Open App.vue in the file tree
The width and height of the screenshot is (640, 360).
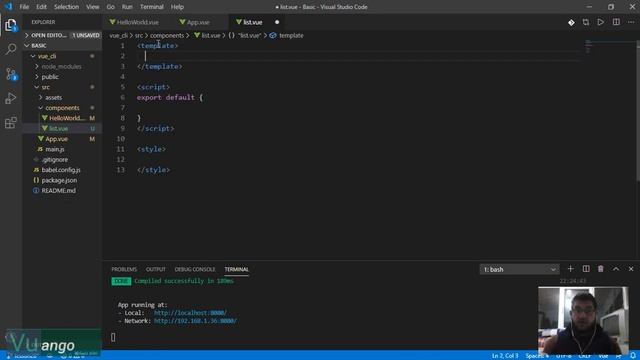coord(62,139)
